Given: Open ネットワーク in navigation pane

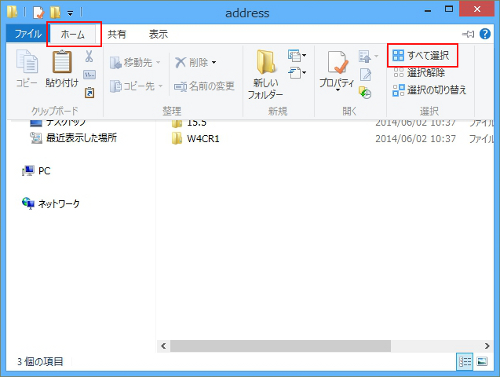Looking at the screenshot, I should tap(51, 203).
